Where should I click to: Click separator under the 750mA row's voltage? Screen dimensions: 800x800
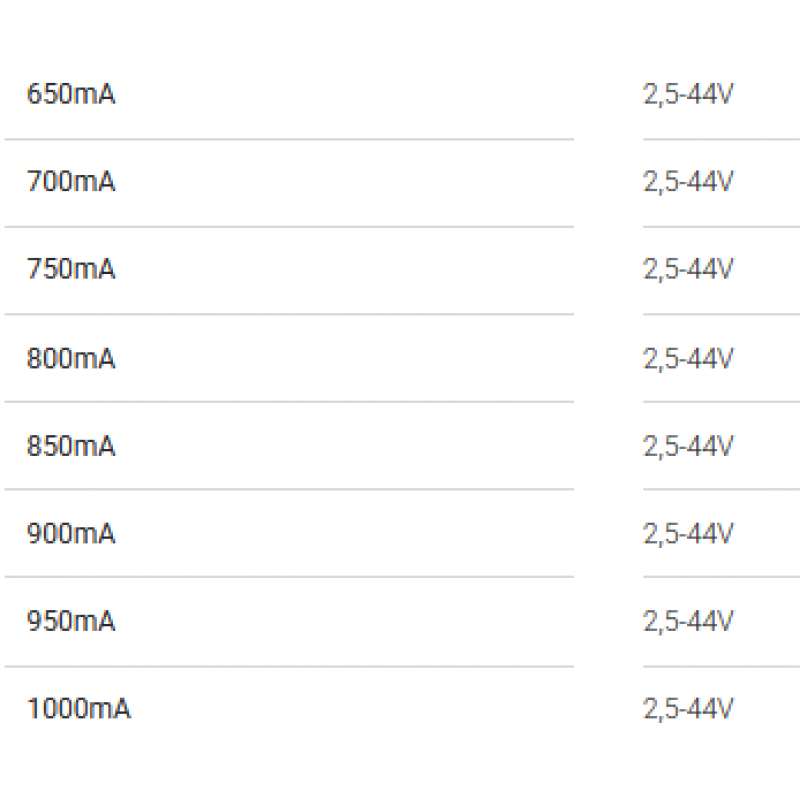[720, 314]
